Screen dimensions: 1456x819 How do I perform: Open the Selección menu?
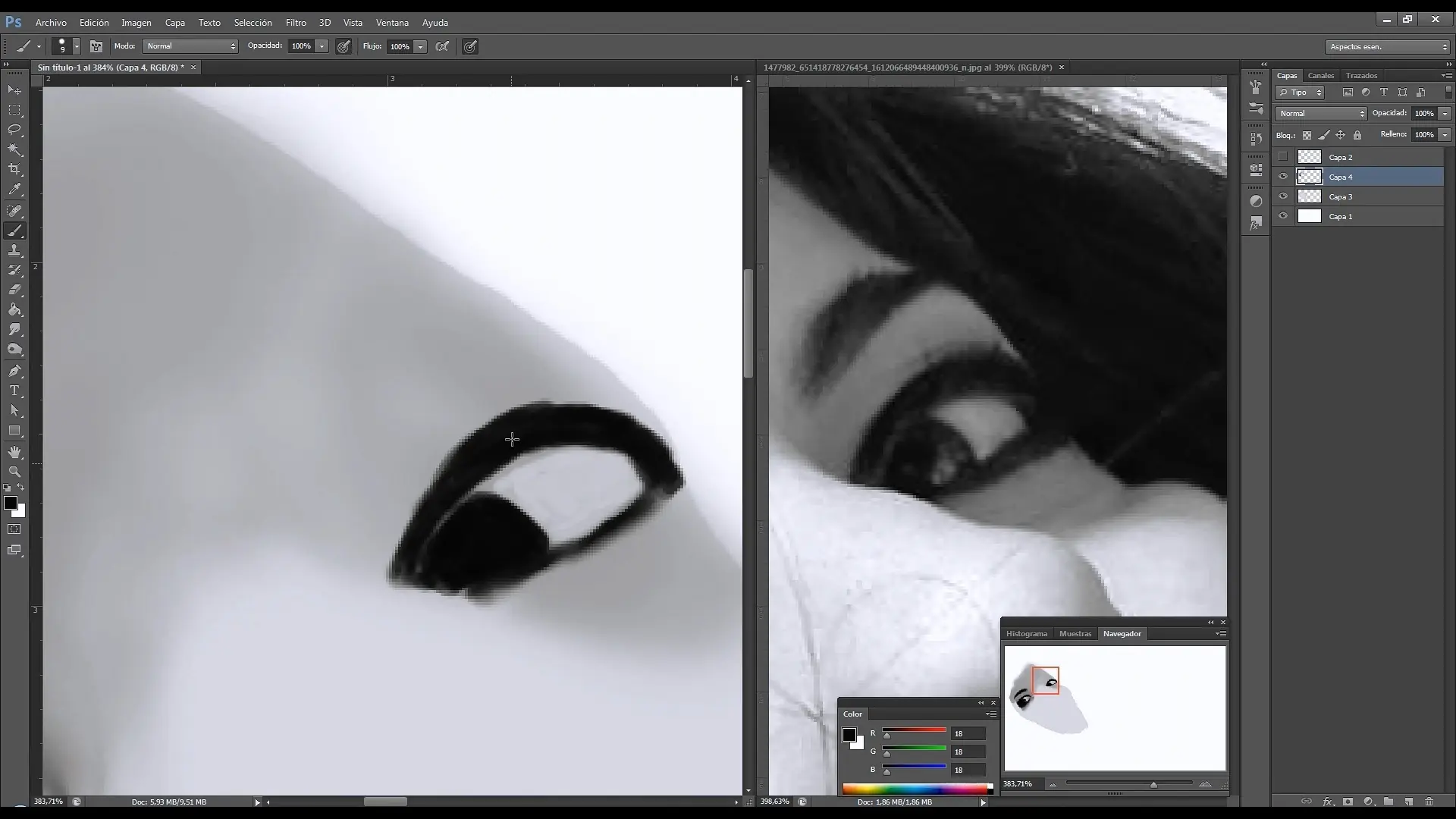click(x=253, y=23)
